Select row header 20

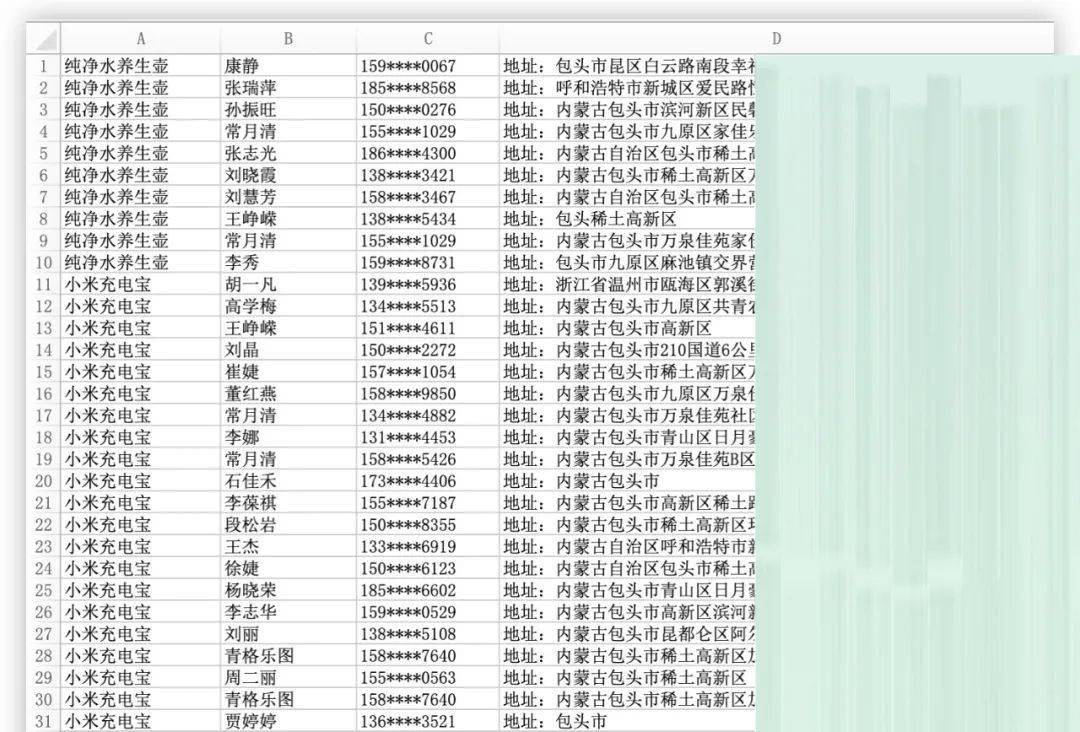pyautogui.click(x=41, y=480)
